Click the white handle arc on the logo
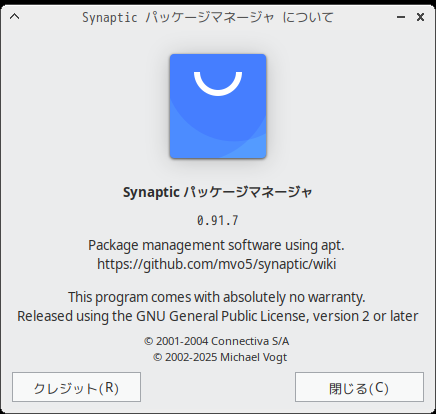 click(x=218, y=84)
